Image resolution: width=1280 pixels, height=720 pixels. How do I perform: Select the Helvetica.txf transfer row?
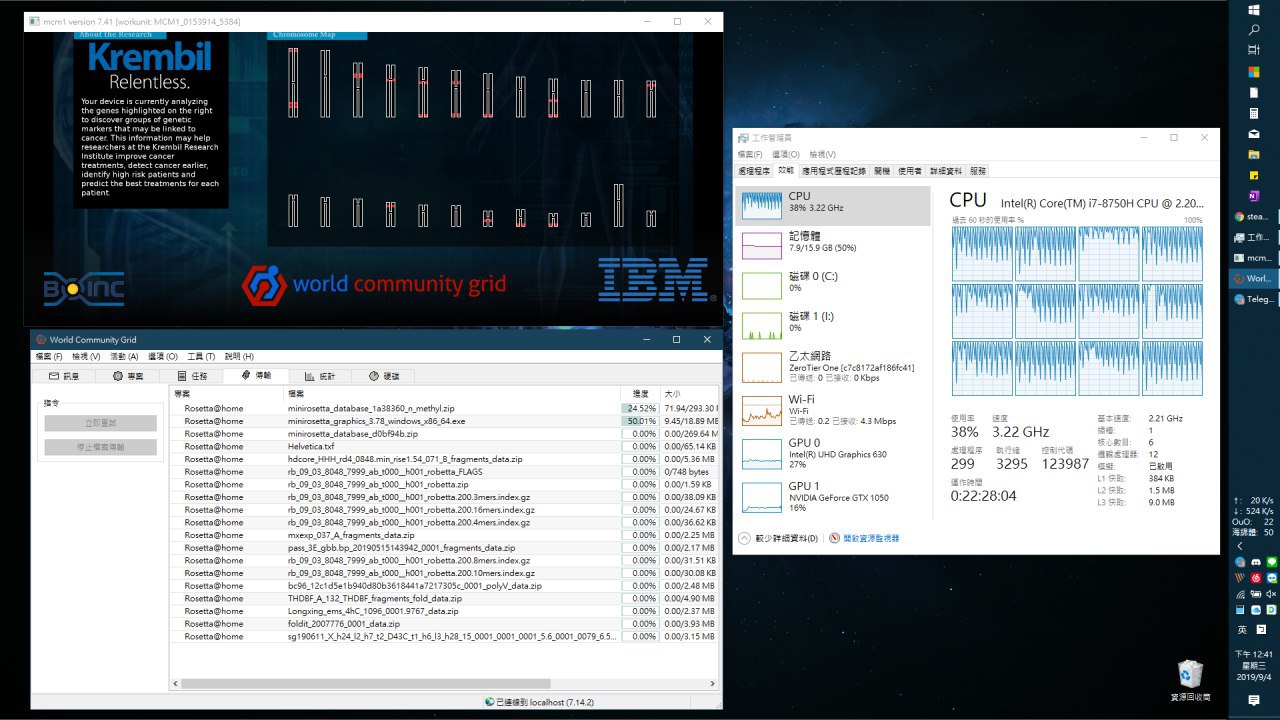445,446
